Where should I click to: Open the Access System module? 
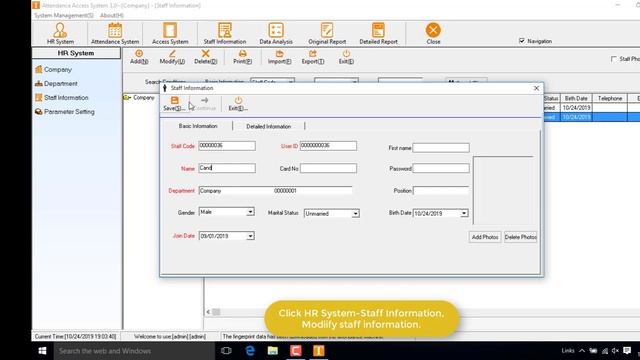170,33
